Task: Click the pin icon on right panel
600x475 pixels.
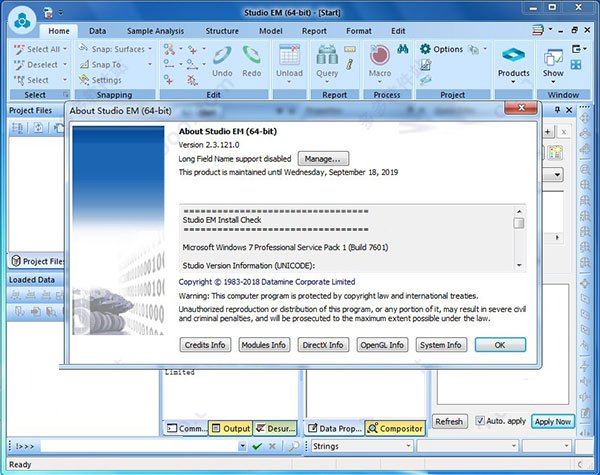Action: tap(557, 110)
